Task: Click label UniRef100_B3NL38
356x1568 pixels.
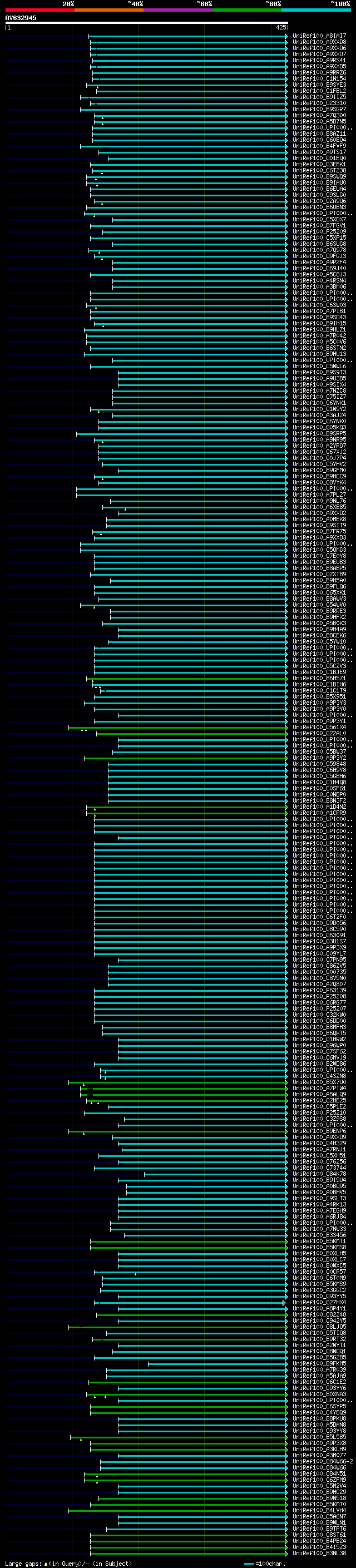Action: 319,1554
